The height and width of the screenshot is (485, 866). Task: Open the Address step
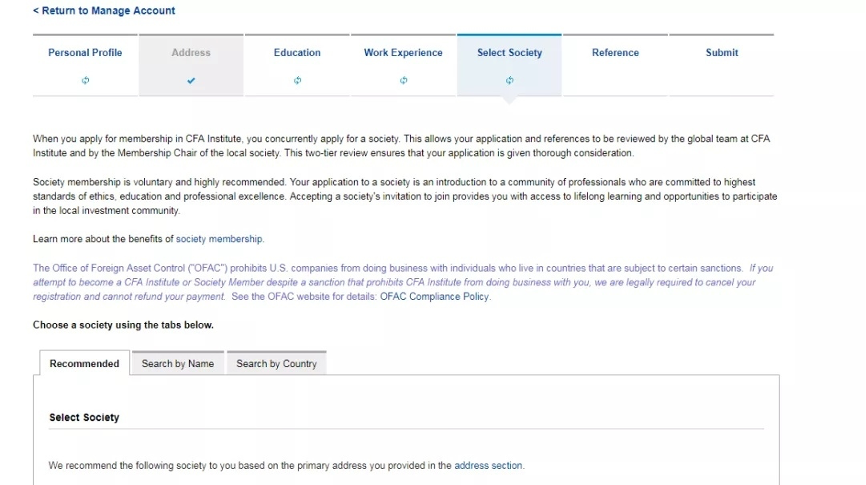point(191,53)
